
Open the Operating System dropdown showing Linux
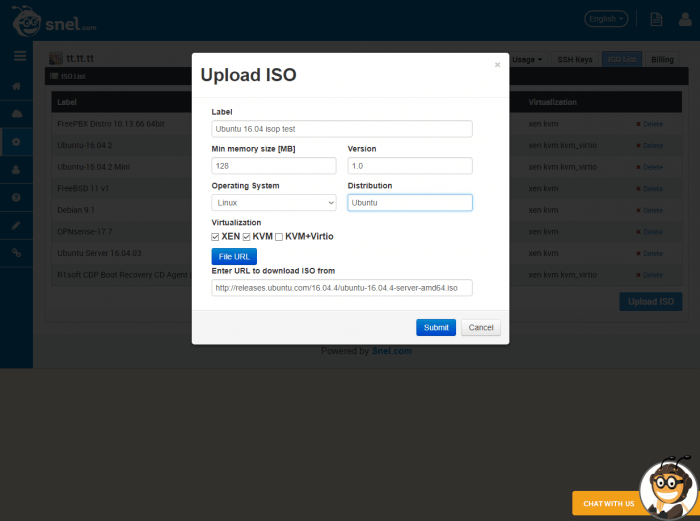[x=274, y=203]
